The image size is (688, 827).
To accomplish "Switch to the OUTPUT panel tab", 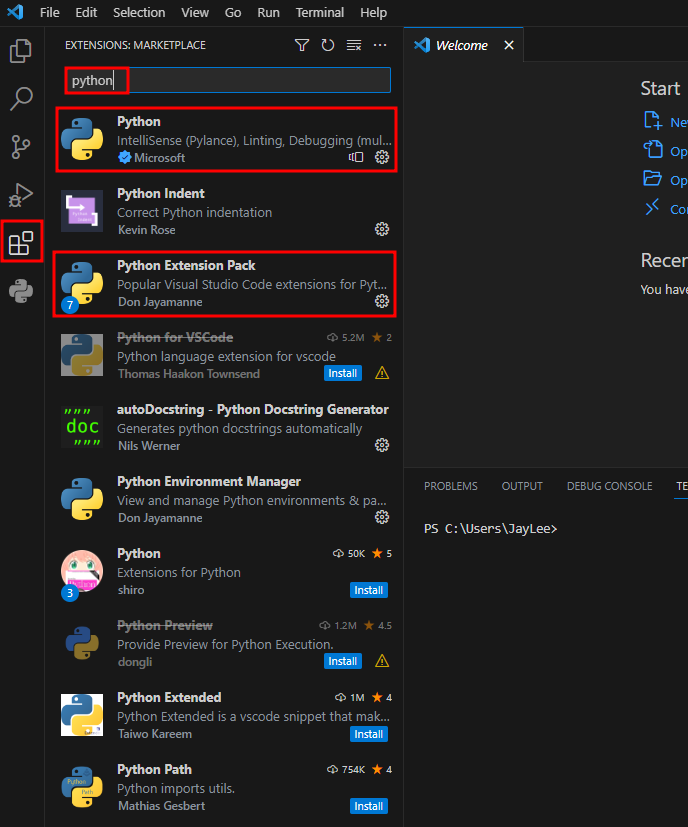I will point(522,486).
